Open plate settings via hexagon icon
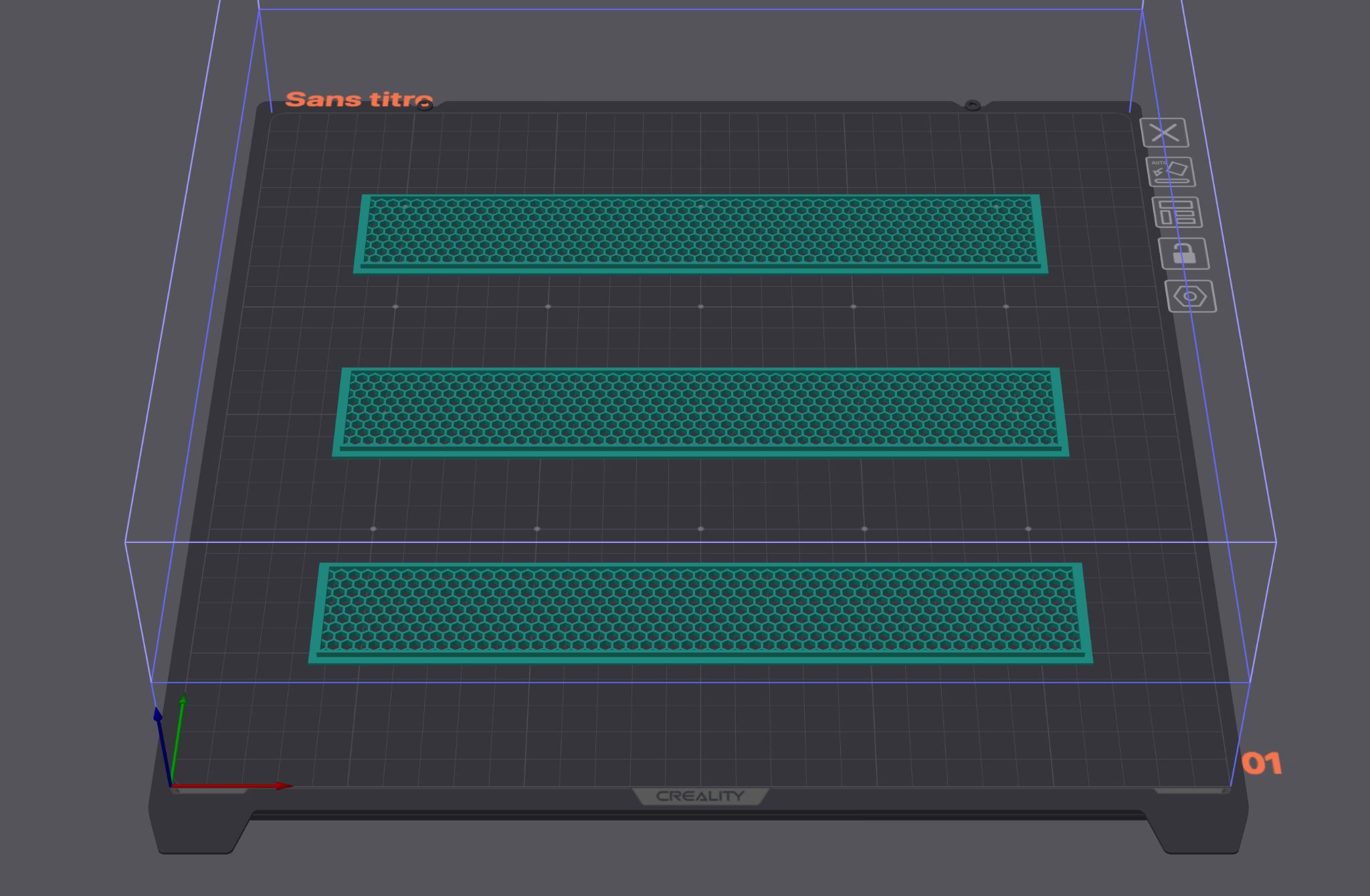This screenshot has width=1370, height=896. point(1190,296)
